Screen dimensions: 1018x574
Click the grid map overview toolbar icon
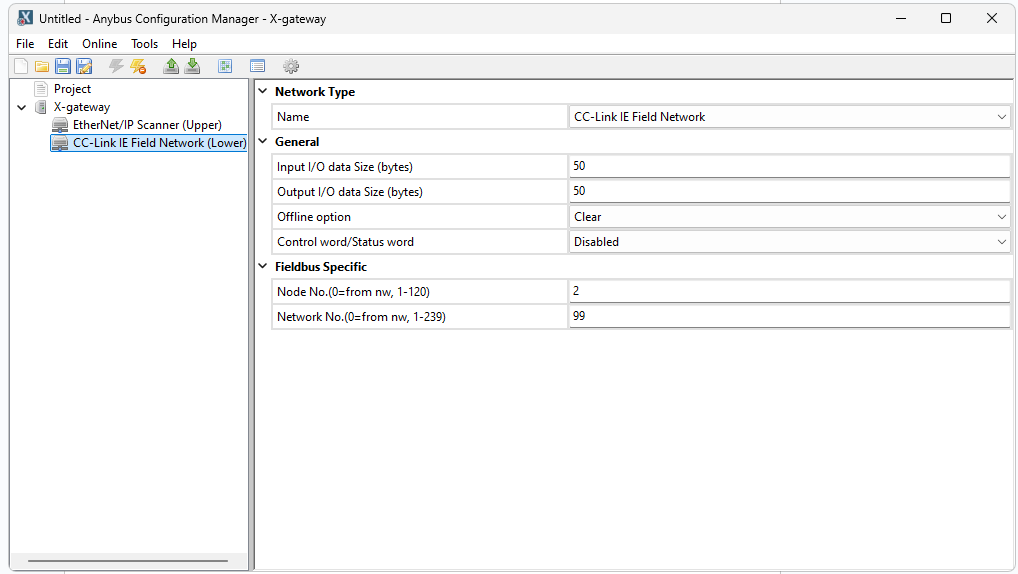(225, 66)
